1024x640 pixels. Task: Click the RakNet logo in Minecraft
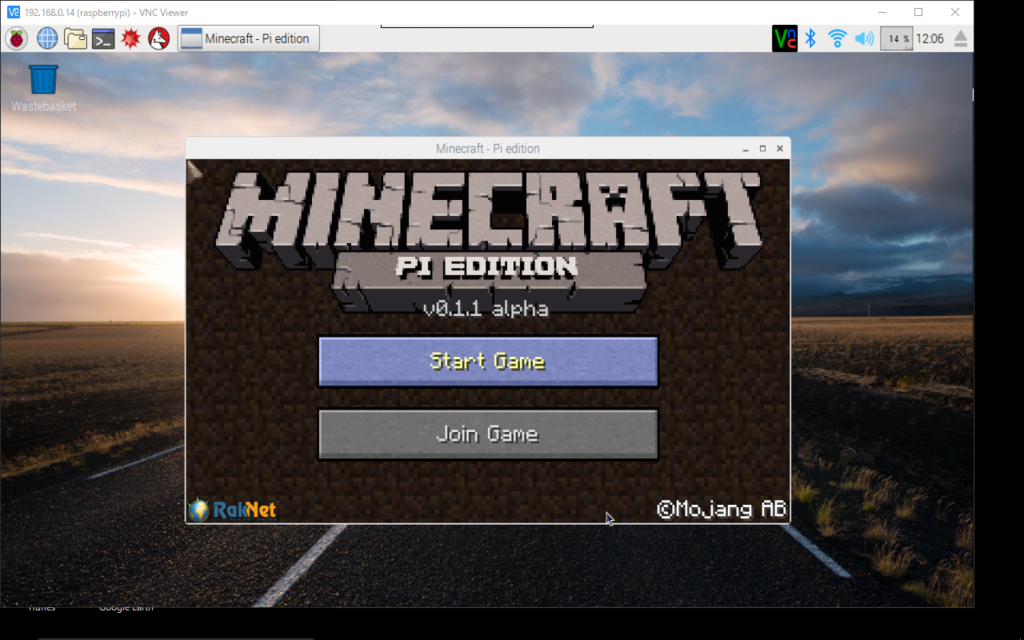coord(232,509)
